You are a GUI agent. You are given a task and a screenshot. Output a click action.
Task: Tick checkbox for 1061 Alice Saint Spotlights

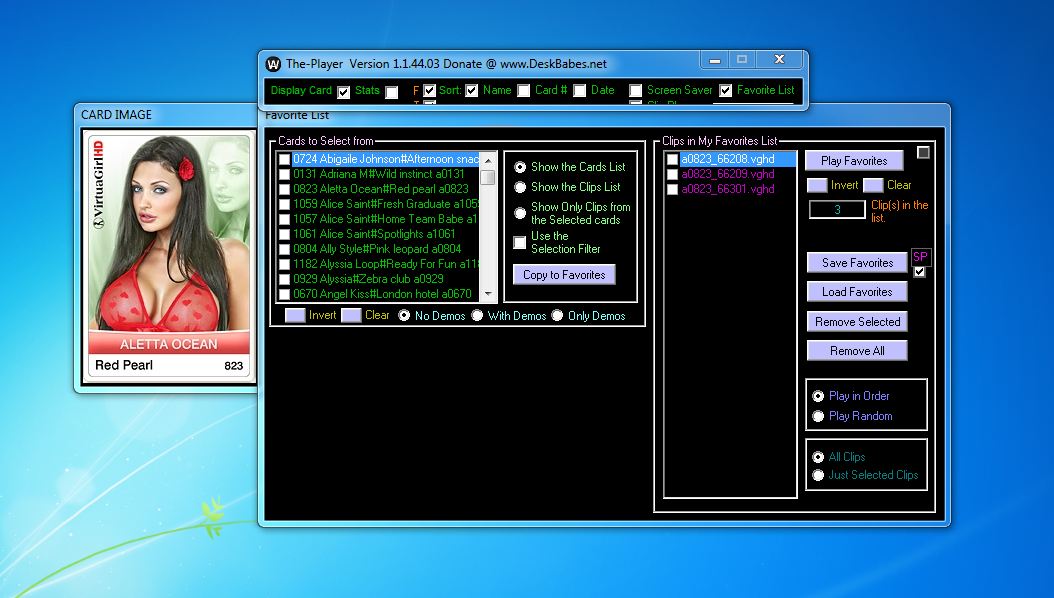284,234
